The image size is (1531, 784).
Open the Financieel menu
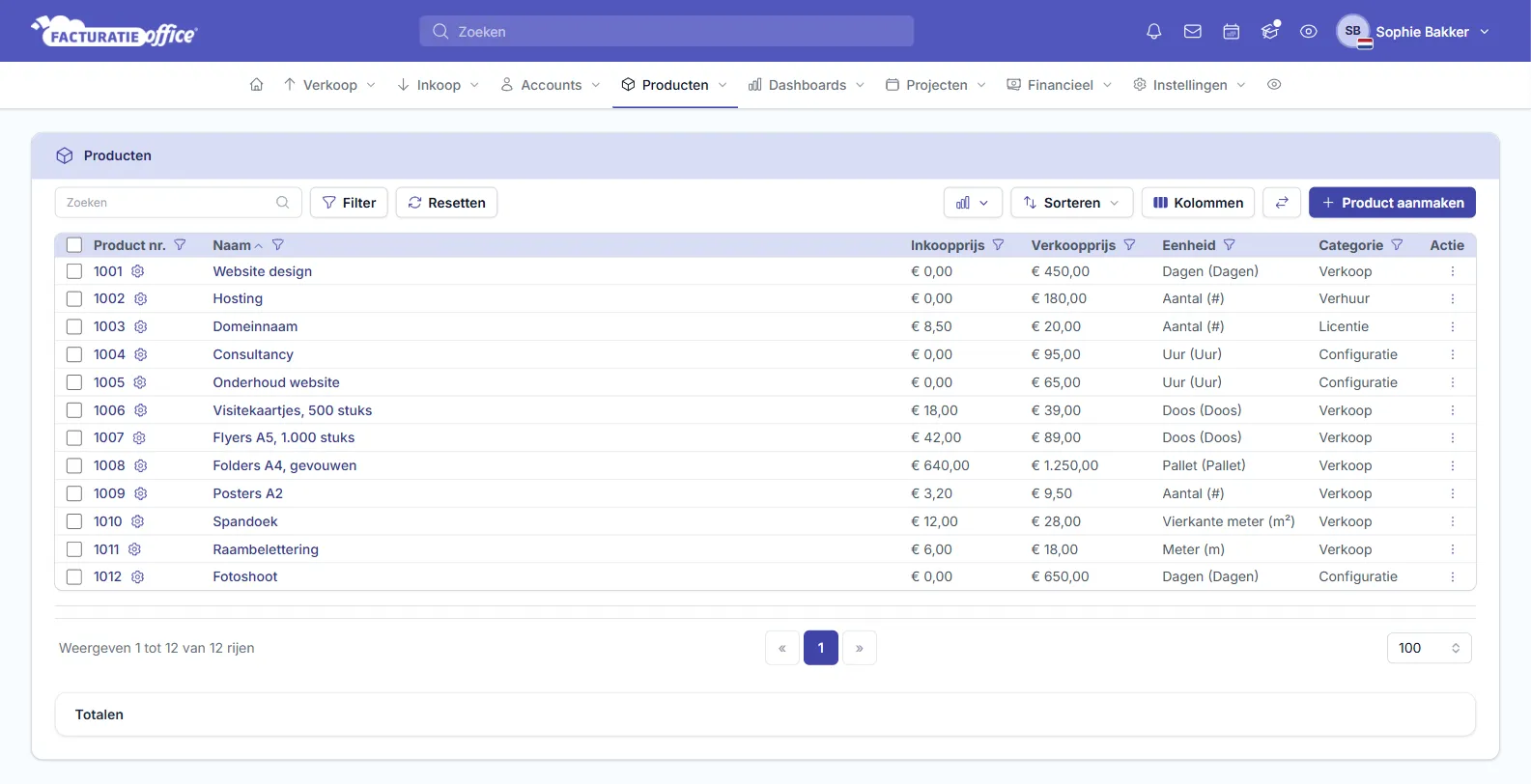click(x=1060, y=85)
